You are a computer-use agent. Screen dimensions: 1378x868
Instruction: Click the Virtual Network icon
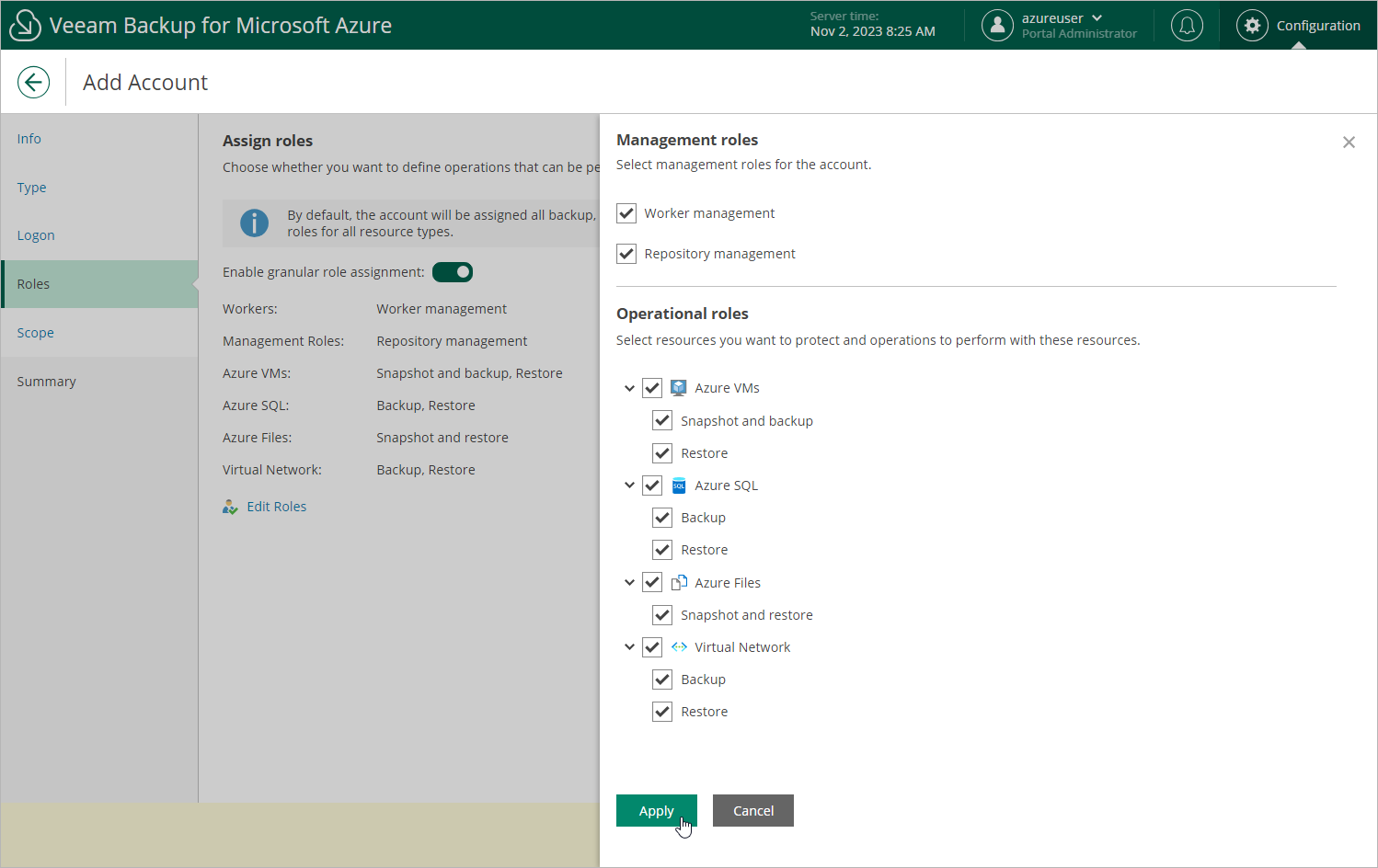point(679,647)
